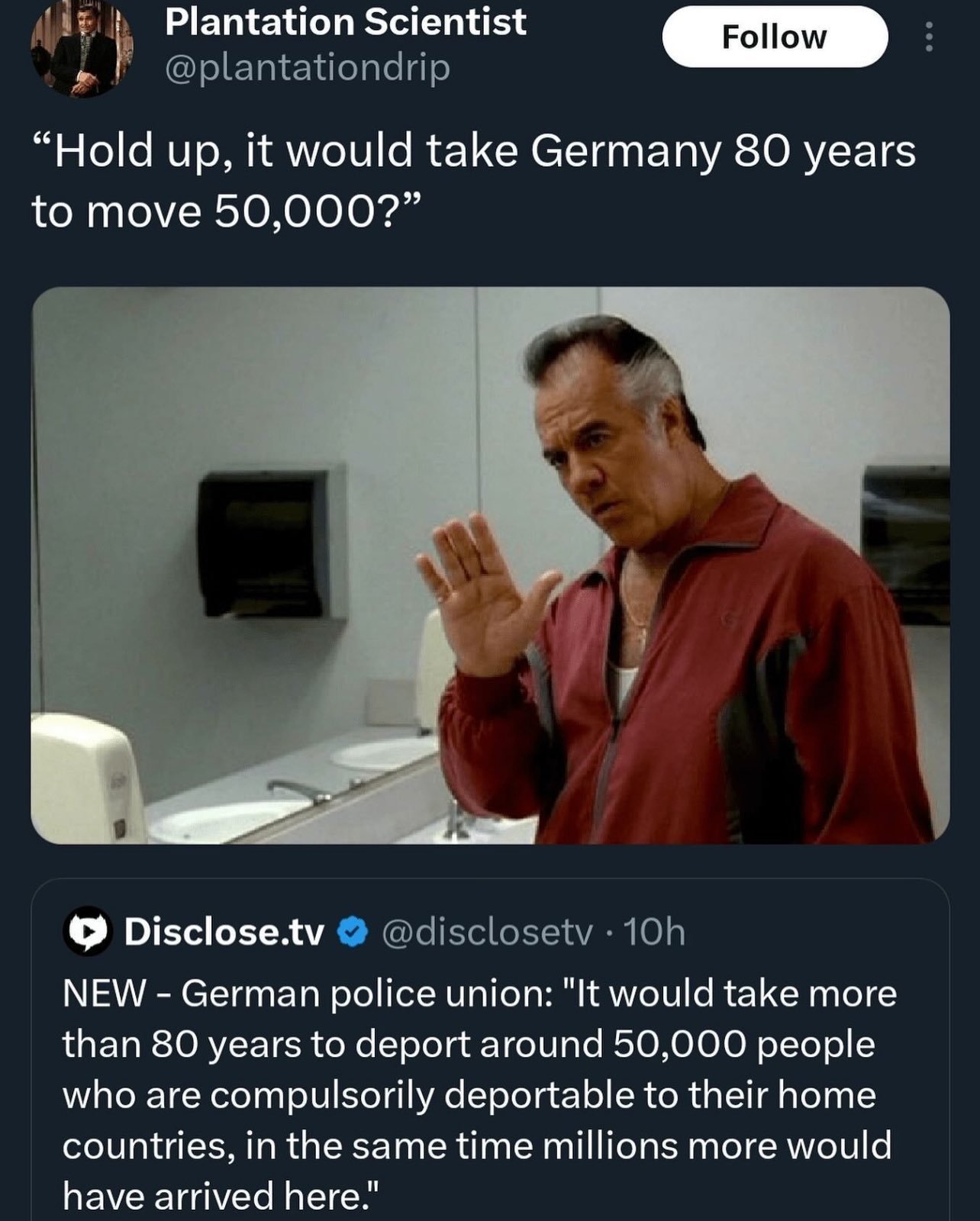The image size is (980, 1221).
Task: Click the Disclose.tv account name
Action: pyautogui.click(x=224, y=933)
